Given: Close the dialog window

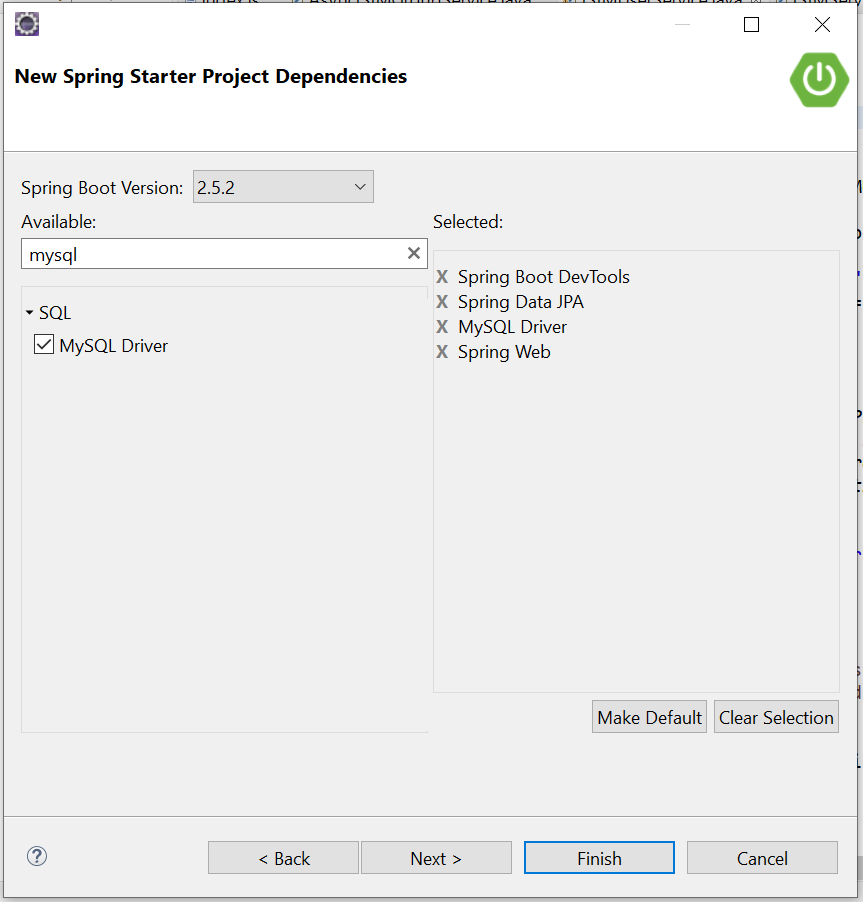Looking at the screenshot, I should [822, 25].
